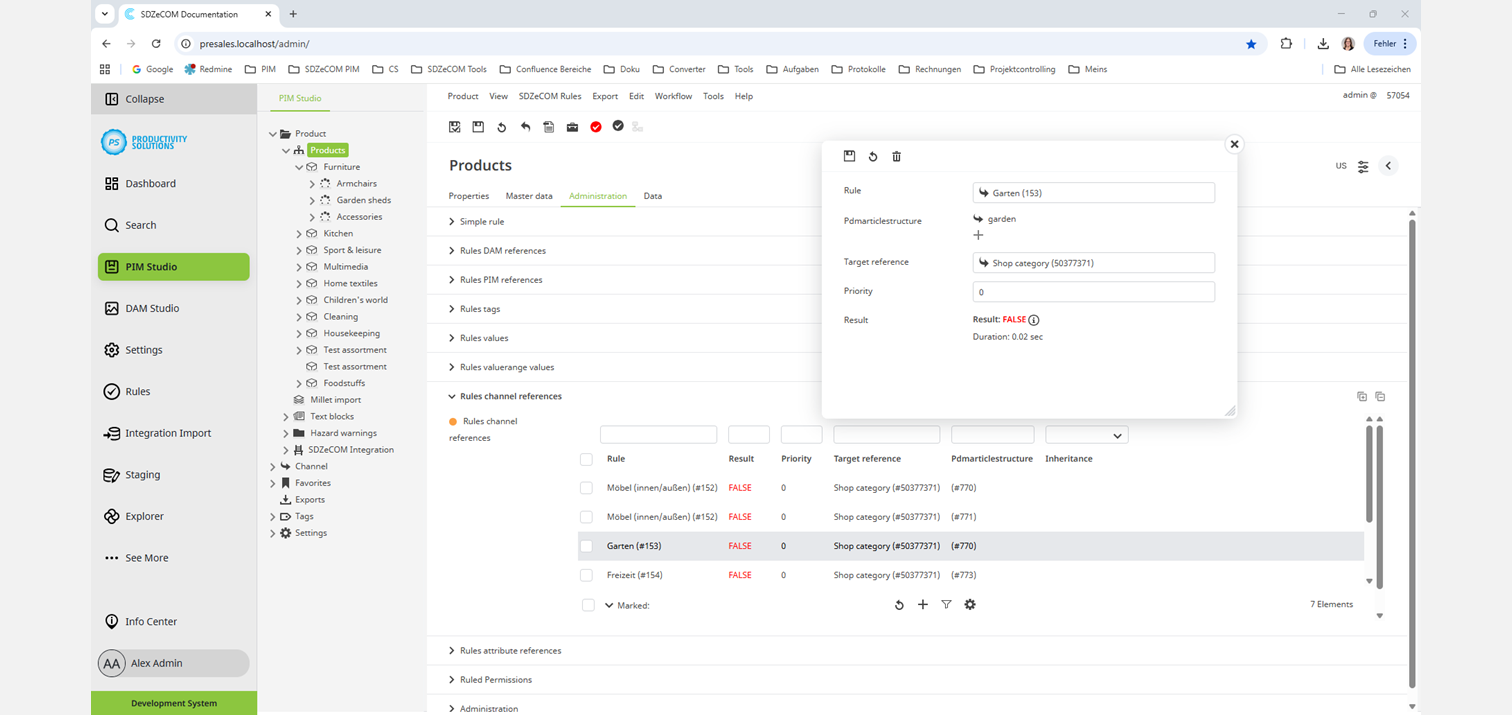This screenshot has height=715, width=1512.
Task: Check the checkbox for the Garten (#153) row
Action: (586, 546)
